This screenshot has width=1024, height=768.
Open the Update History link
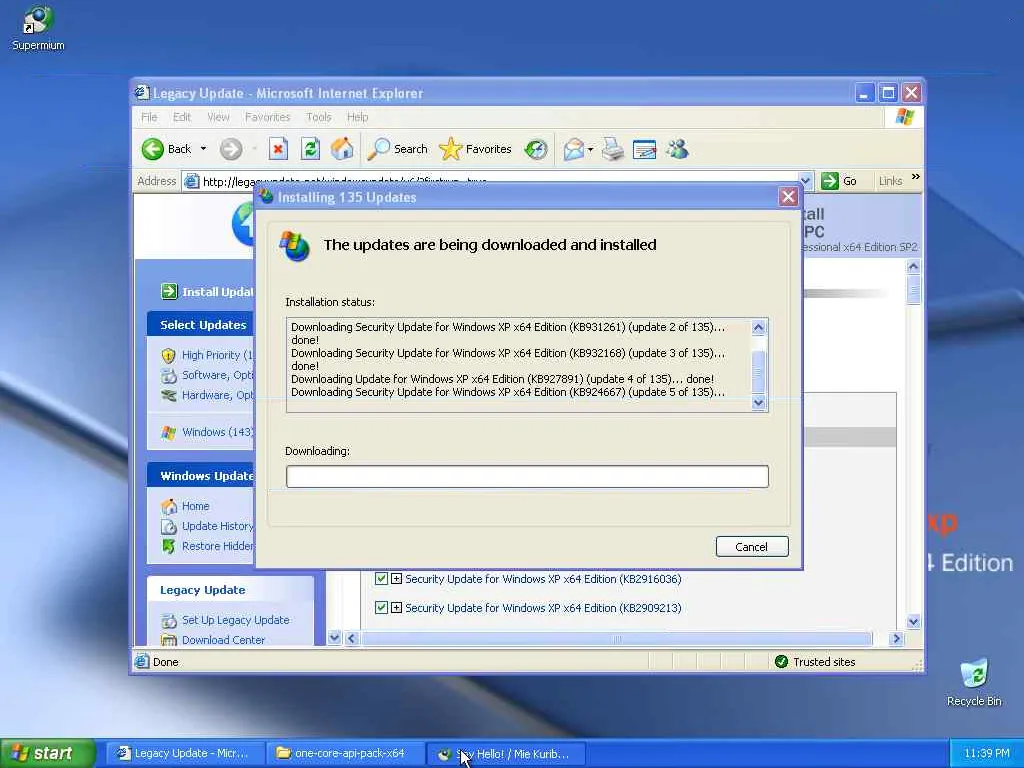coord(217,526)
